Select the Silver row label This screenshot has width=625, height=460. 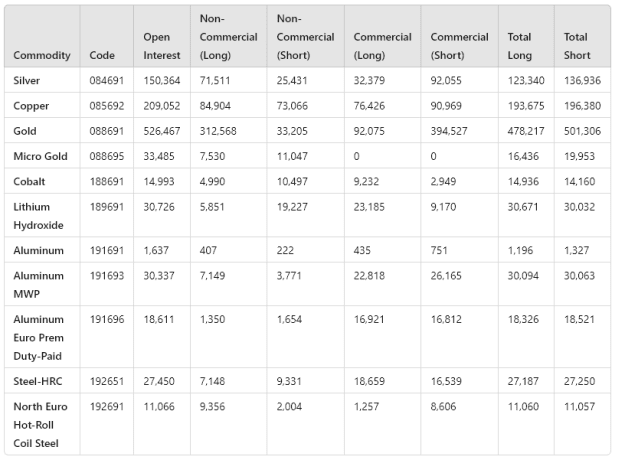[x=27, y=81]
